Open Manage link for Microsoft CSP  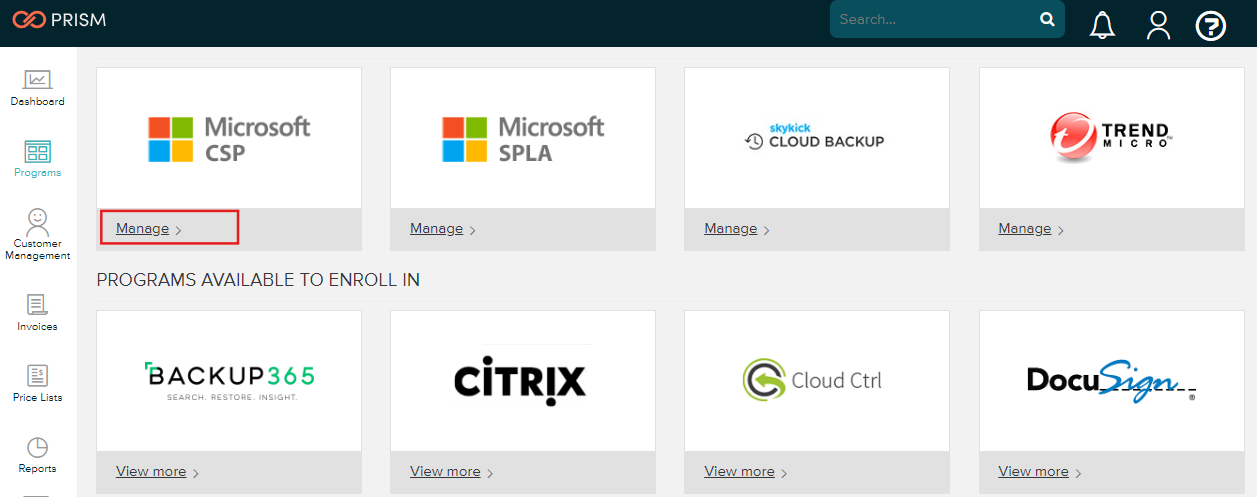click(142, 229)
